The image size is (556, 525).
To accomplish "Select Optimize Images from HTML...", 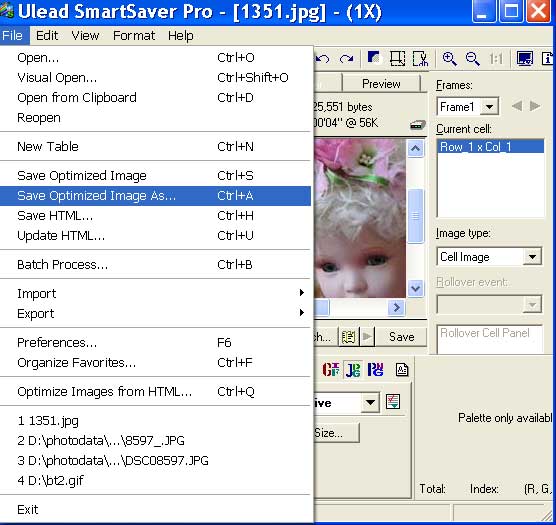I will click(x=155, y=391).
